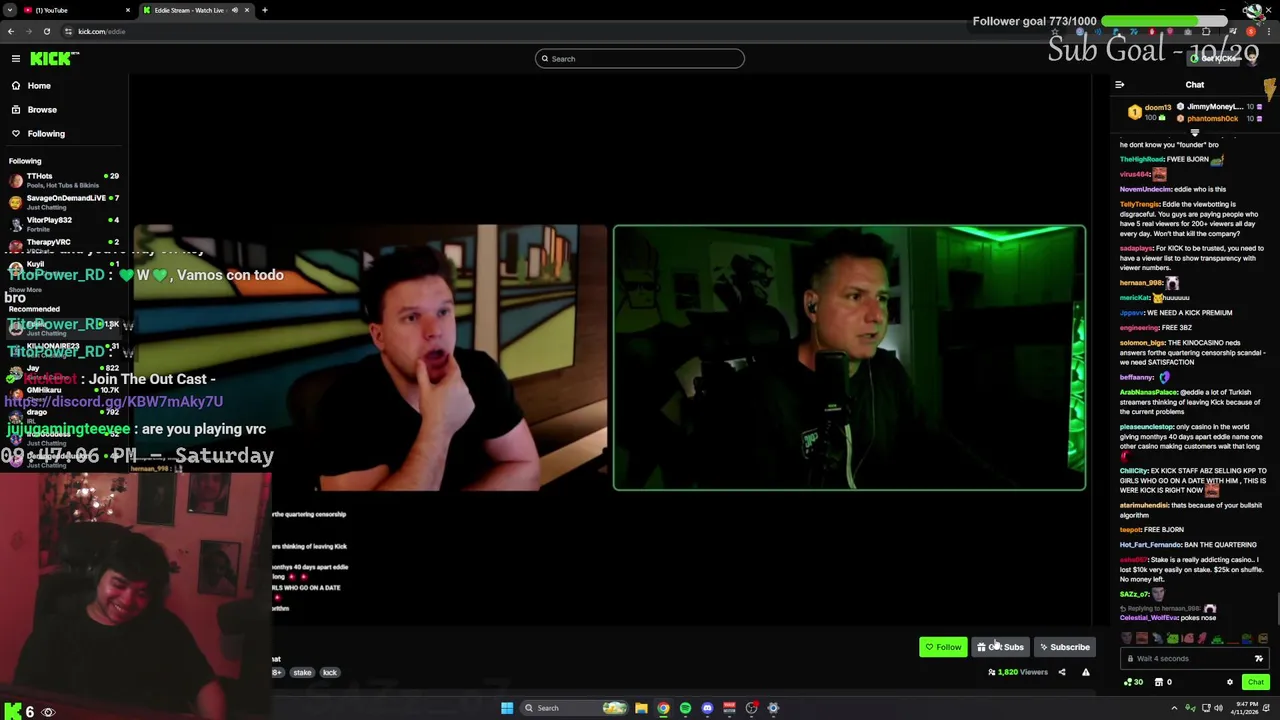Show hidden system tray icons
Viewport: 1280px width, 720px height.
tap(1176, 708)
